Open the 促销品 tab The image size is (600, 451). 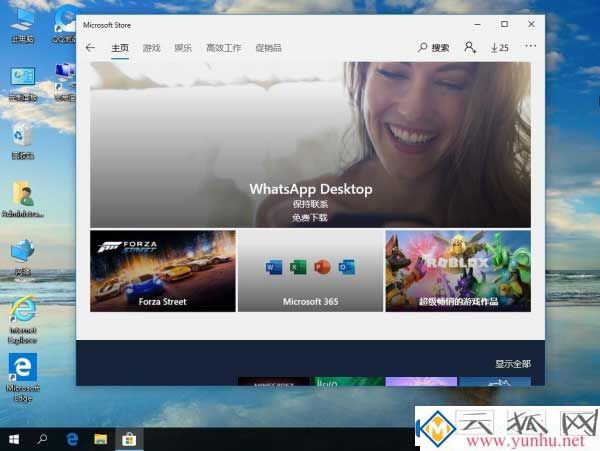pyautogui.click(x=268, y=48)
